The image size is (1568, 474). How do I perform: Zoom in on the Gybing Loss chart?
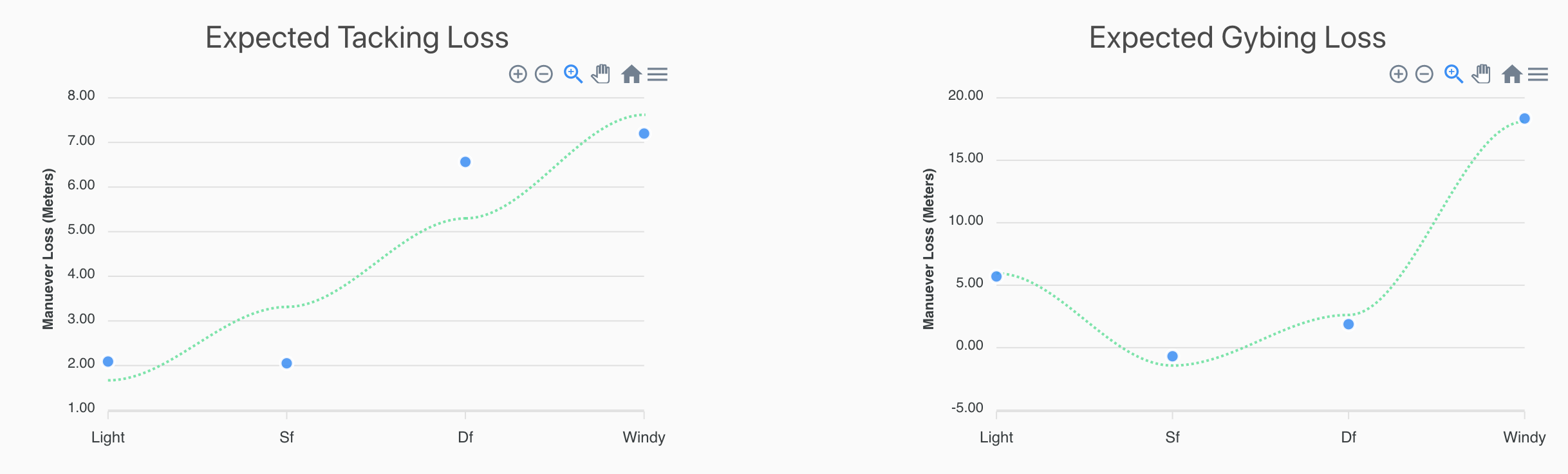click(x=1399, y=74)
